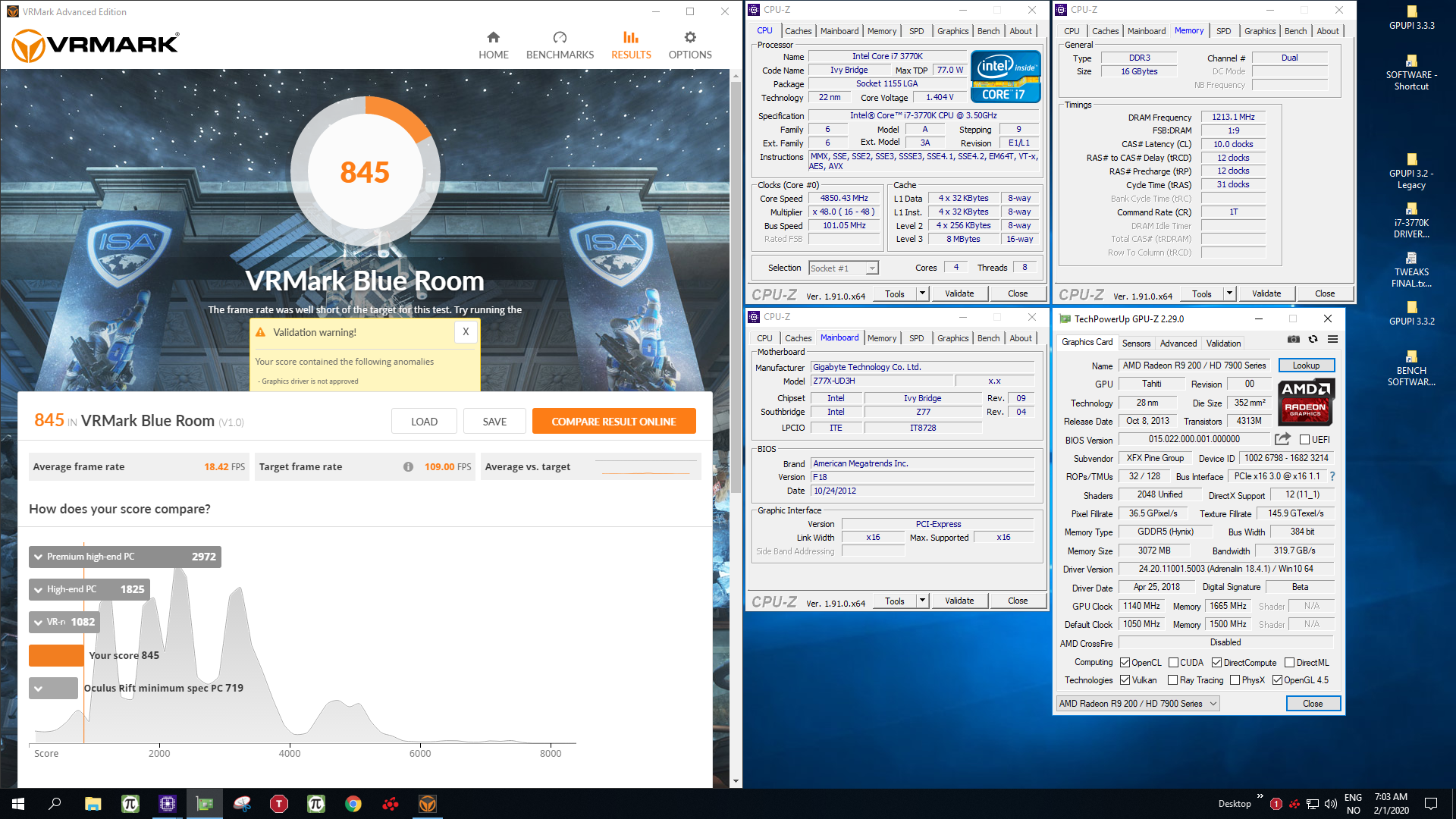Viewport: 1456px width, 819px height.
Task: Open Windows Start menu
Action: 18,804
